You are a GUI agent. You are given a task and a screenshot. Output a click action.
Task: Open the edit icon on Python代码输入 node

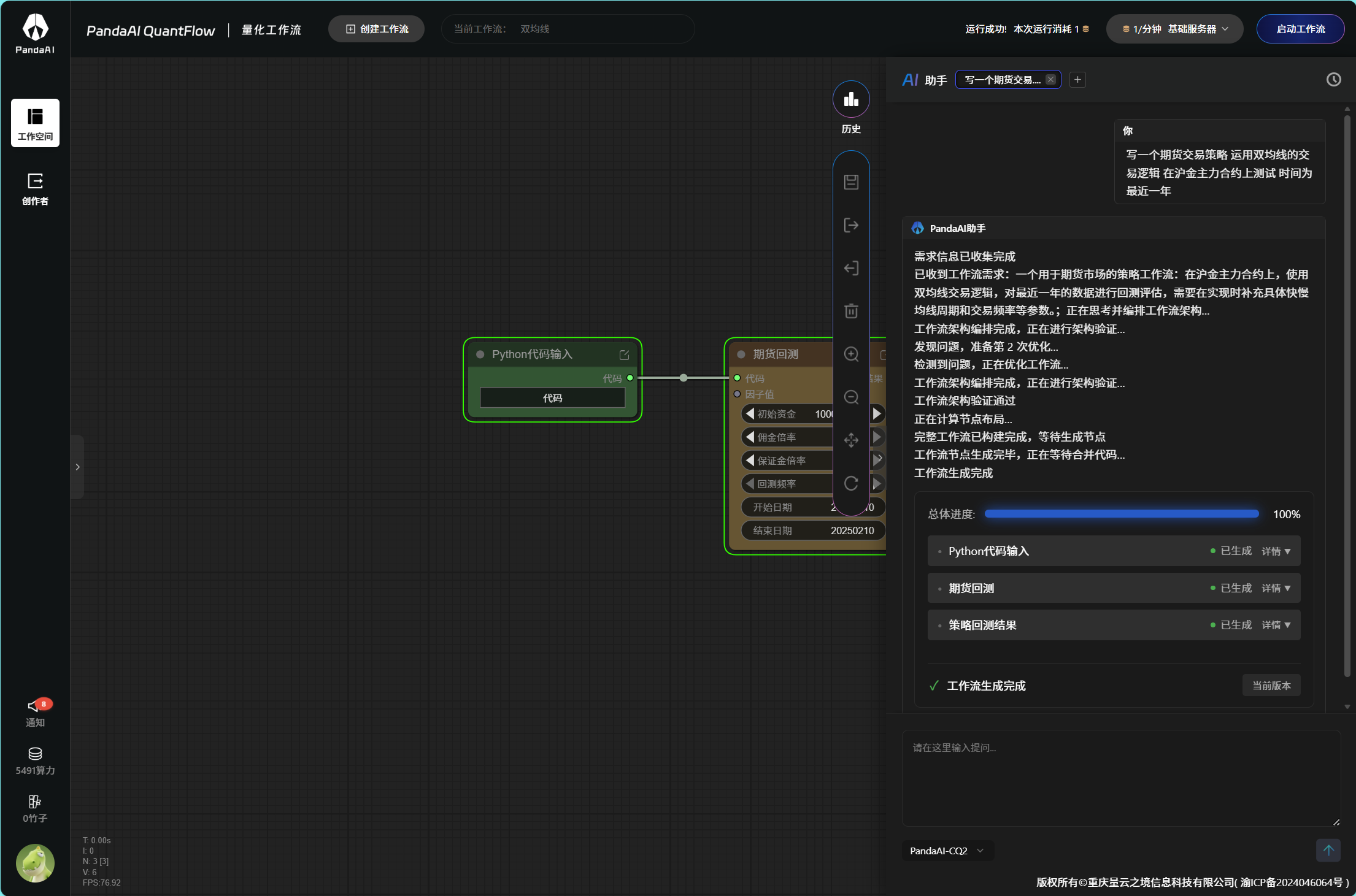(x=624, y=354)
